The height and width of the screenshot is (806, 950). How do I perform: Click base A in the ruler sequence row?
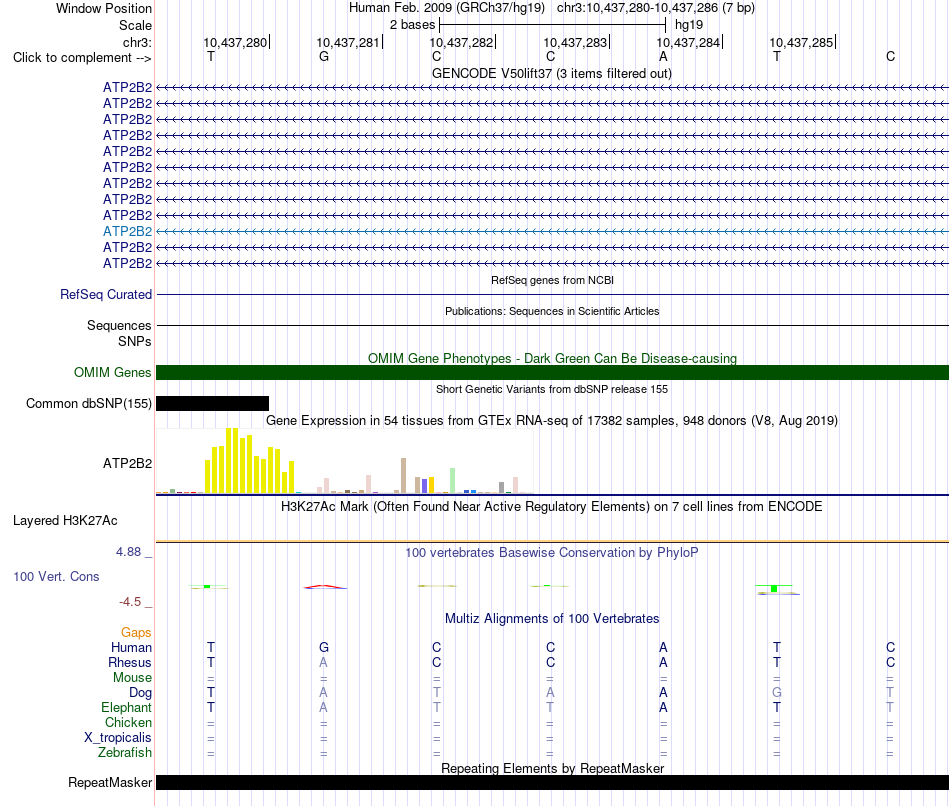[x=663, y=56]
